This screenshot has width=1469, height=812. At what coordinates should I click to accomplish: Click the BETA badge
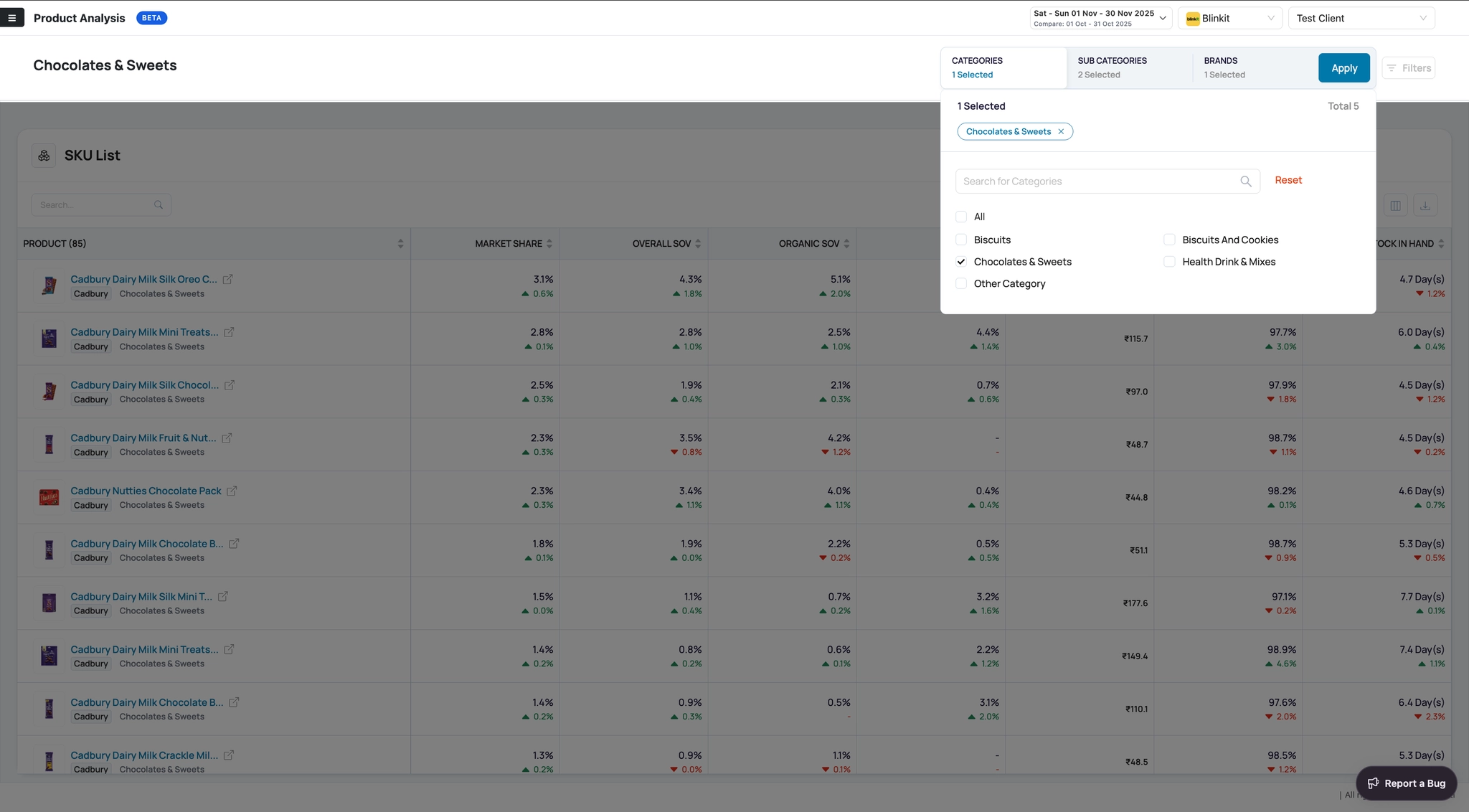pyautogui.click(x=152, y=18)
